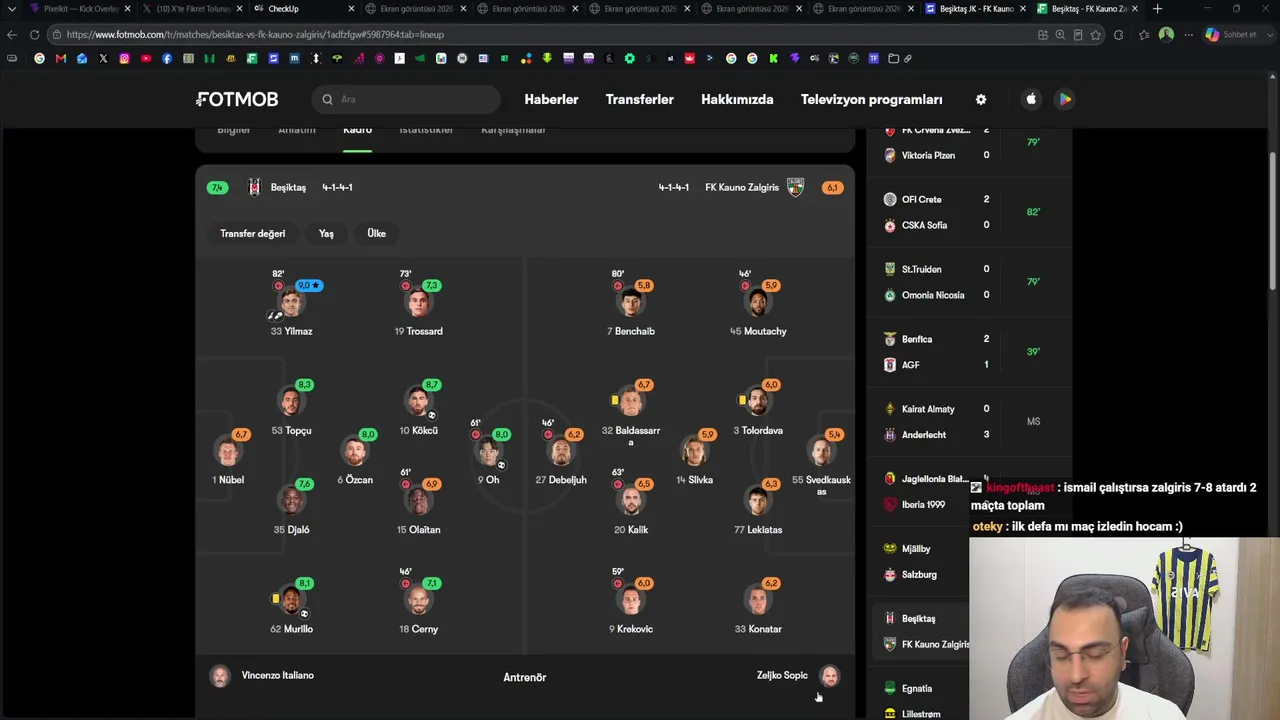1280x720 pixels.
Task: Click the OFI Crete team crest
Action: point(890,199)
